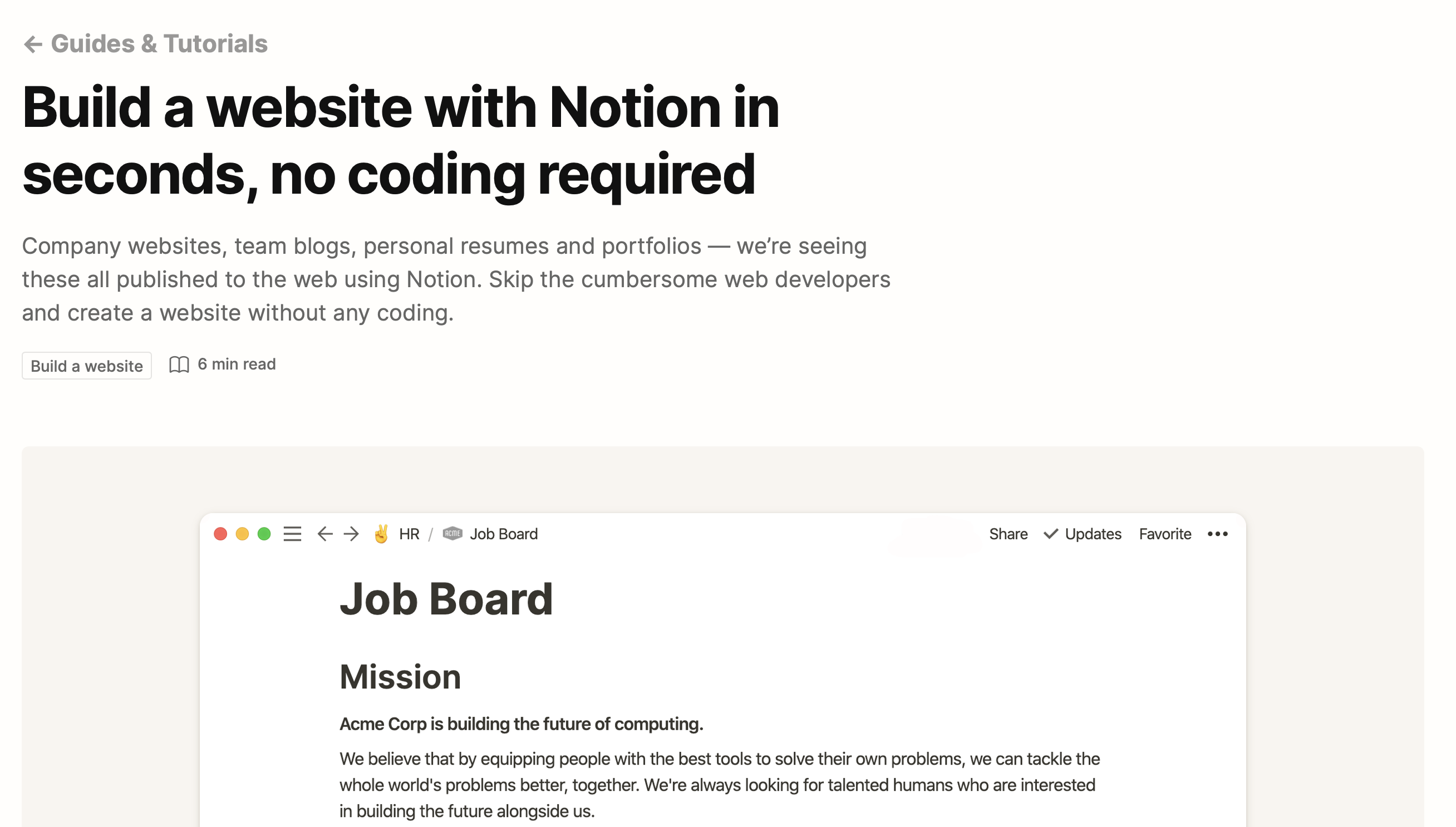The width and height of the screenshot is (1456, 827).
Task: Open the HR breadcrumb
Action: pos(410,534)
